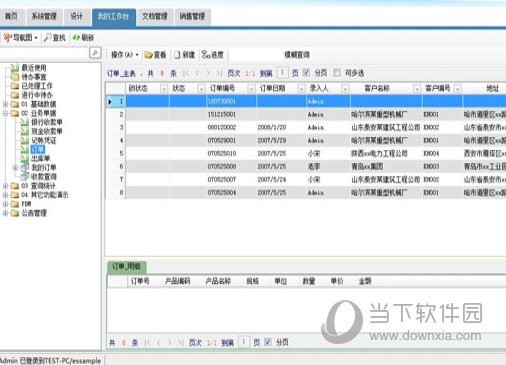506x365 pixels.
Task: Select 待办事宜 tree node
Action: click(34, 77)
